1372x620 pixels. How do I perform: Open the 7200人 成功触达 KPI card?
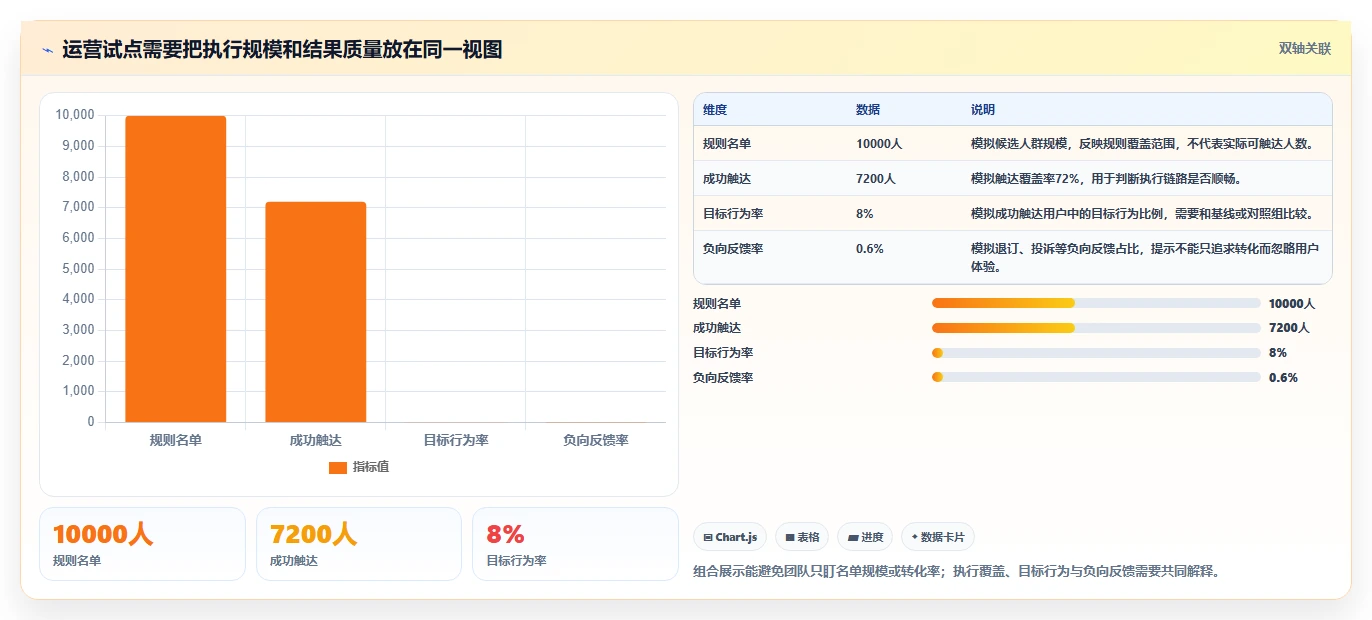coord(359,544)
